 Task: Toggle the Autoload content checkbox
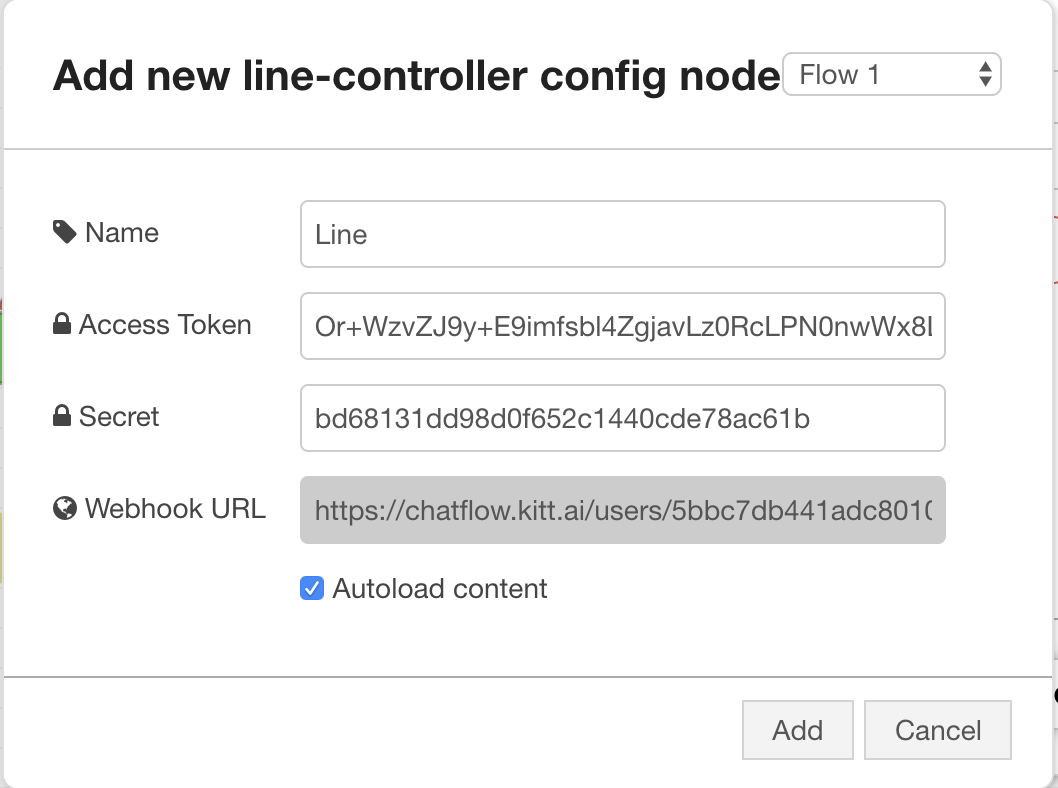[312, 588]
